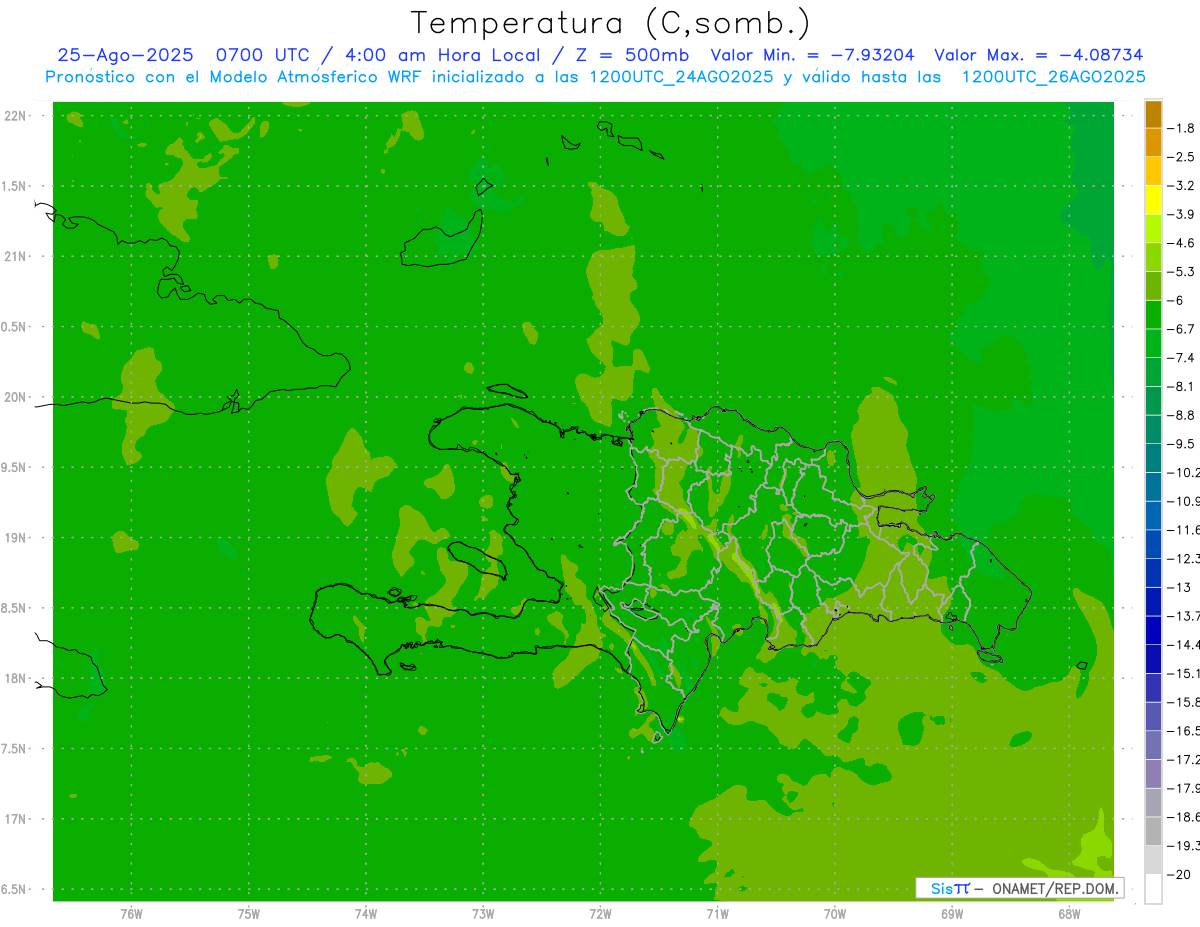Click the "-15.8" legend value

coord(1184,702)
